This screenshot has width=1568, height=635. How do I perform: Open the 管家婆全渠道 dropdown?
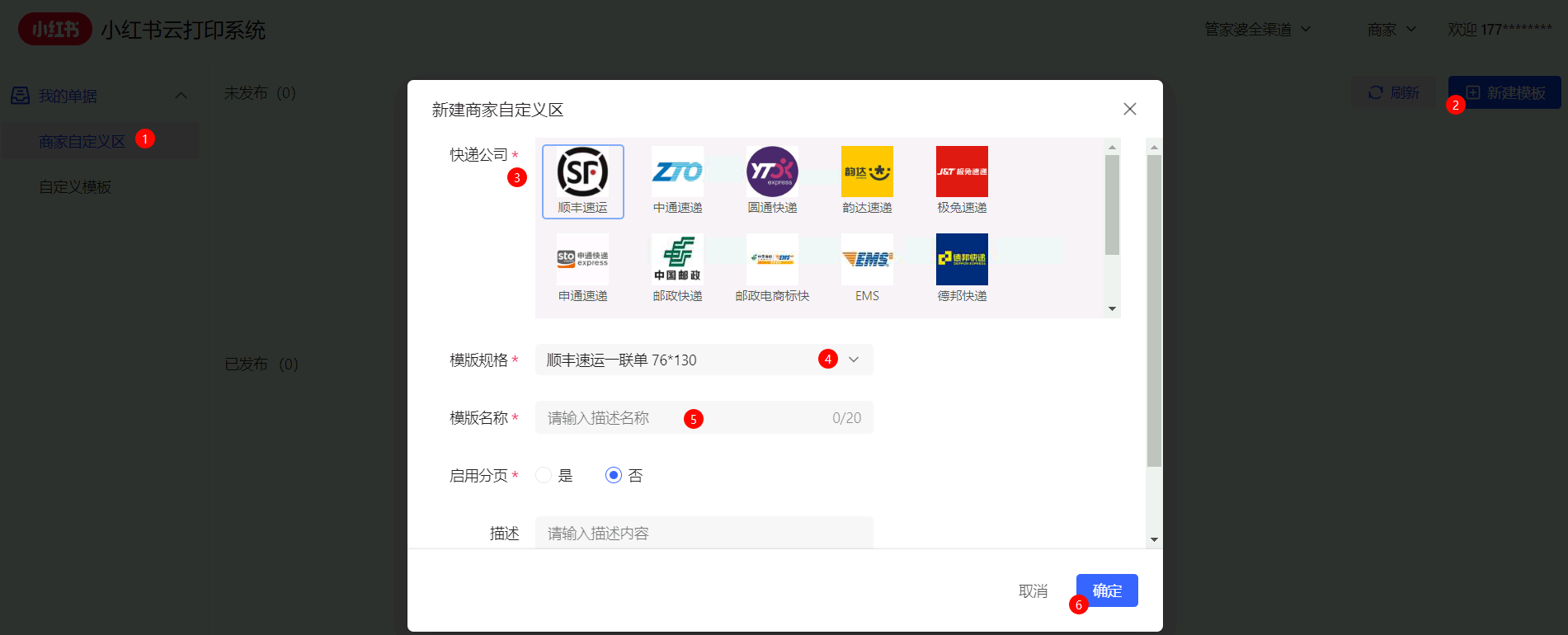point(1257,30)
